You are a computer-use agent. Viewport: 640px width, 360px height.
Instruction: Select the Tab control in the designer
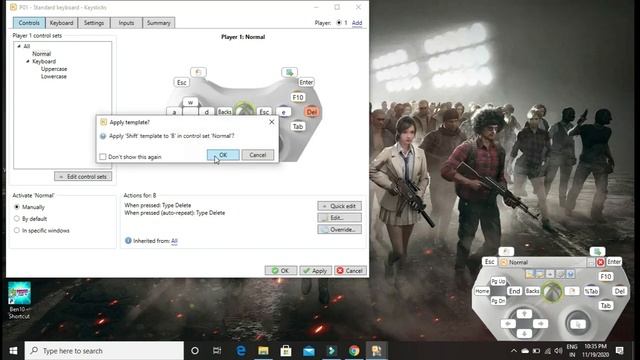click(x=298, y=127)
